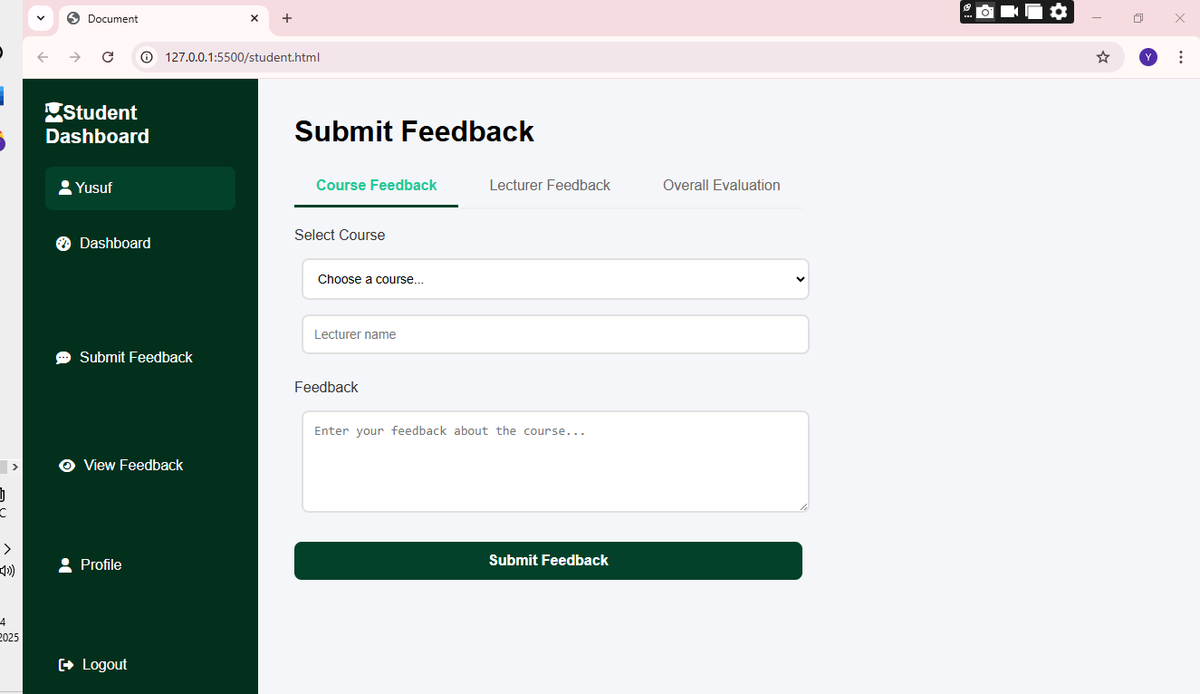Open the Y browser profile avatar
This screenshot has width=1200, height=694.
pos(1148,57)
